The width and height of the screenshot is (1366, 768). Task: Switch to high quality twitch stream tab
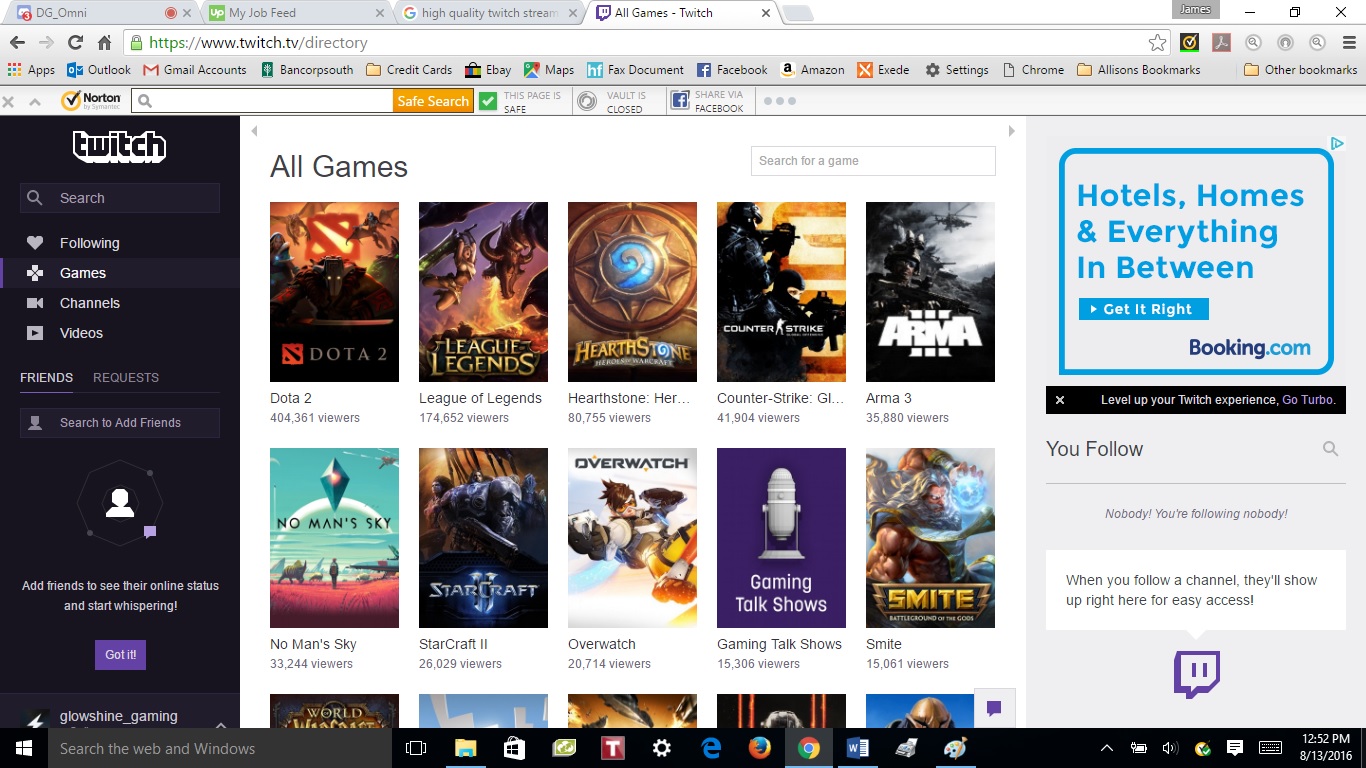[x=490, y=13]
